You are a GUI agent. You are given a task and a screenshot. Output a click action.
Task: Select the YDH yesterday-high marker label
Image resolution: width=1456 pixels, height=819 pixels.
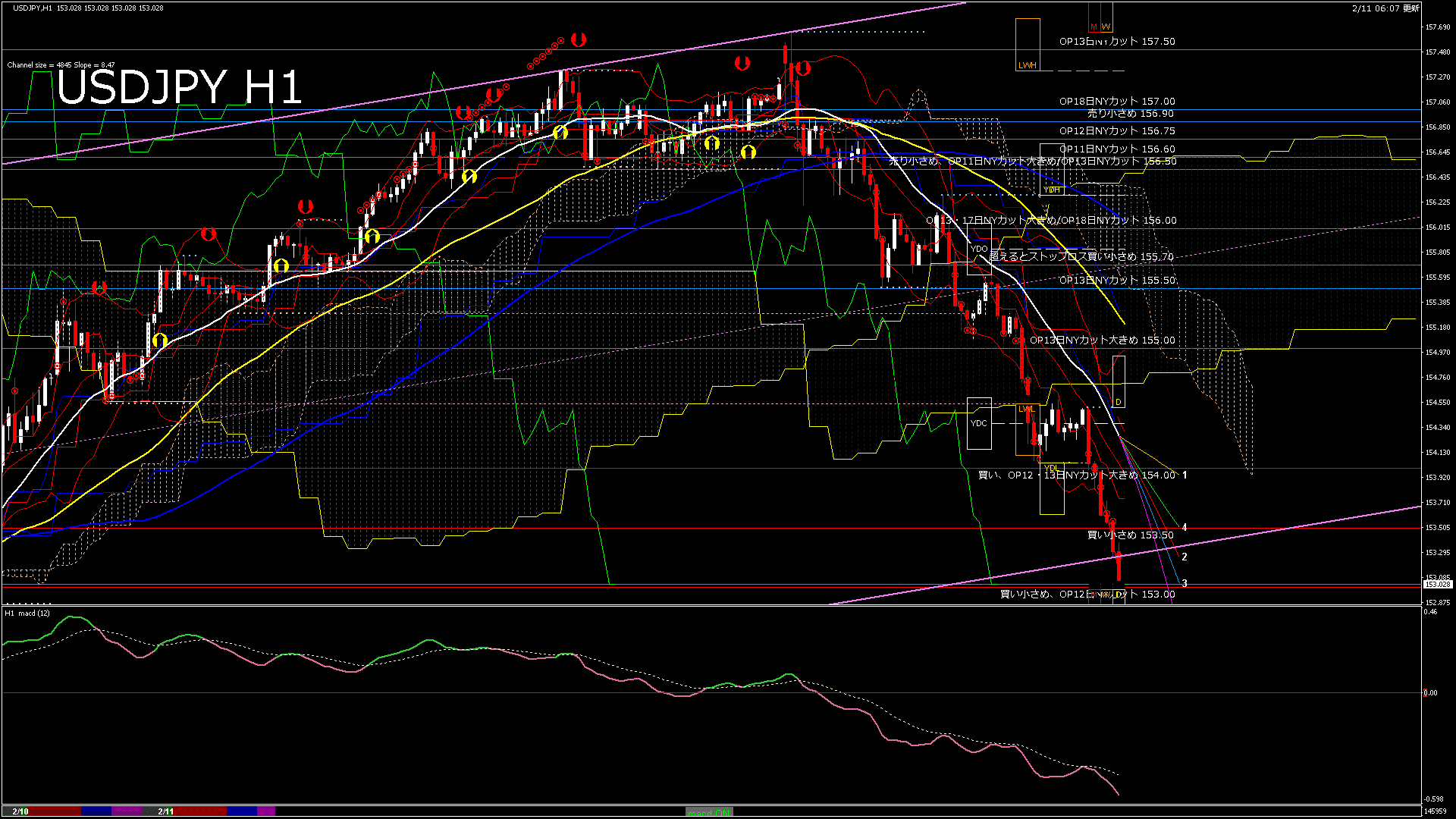tap(1051, 190)
